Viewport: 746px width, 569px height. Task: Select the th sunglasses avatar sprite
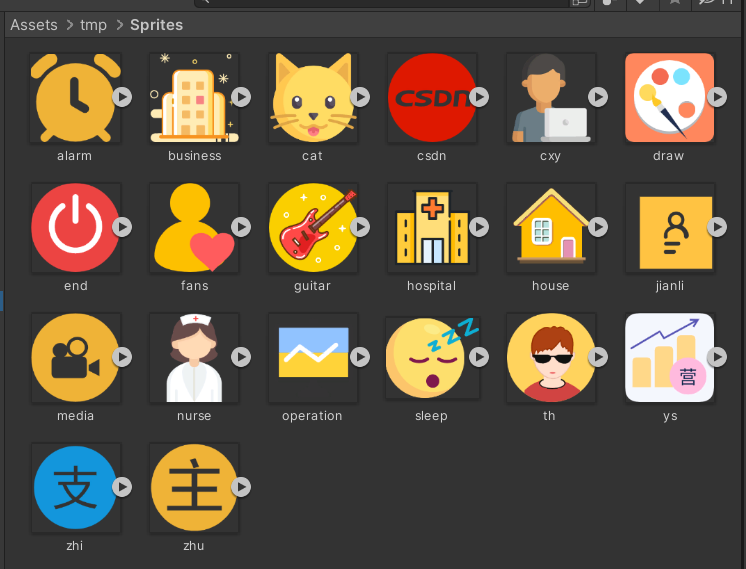[x=551, y=357]
